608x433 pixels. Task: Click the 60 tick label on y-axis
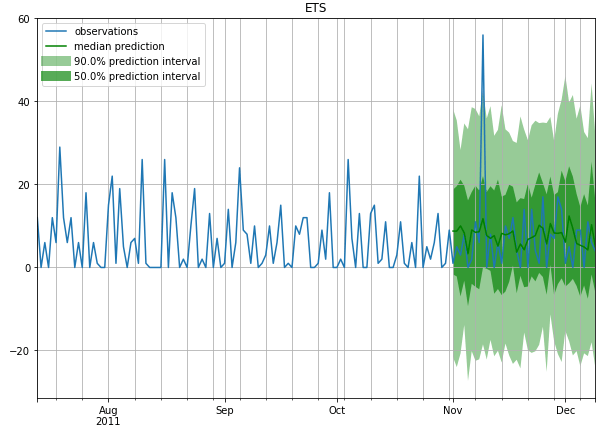22,19
